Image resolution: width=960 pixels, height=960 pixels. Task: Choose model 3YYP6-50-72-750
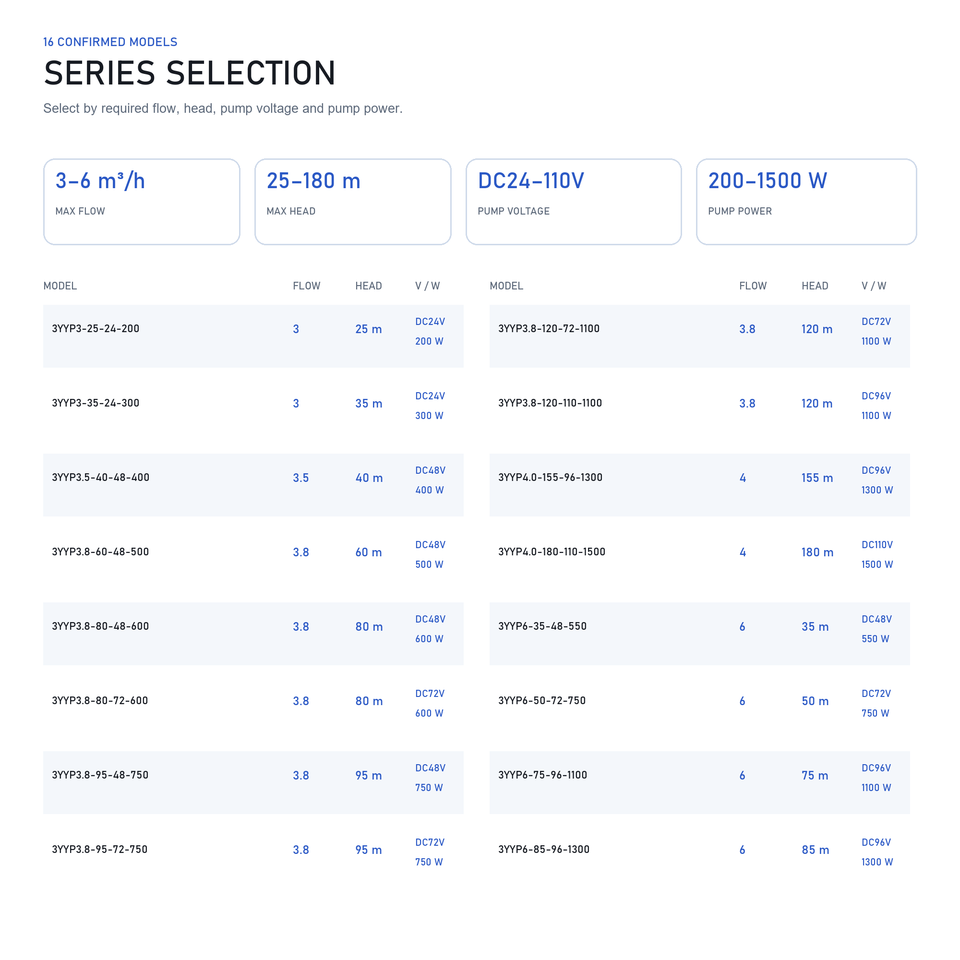tap(700, 708)
